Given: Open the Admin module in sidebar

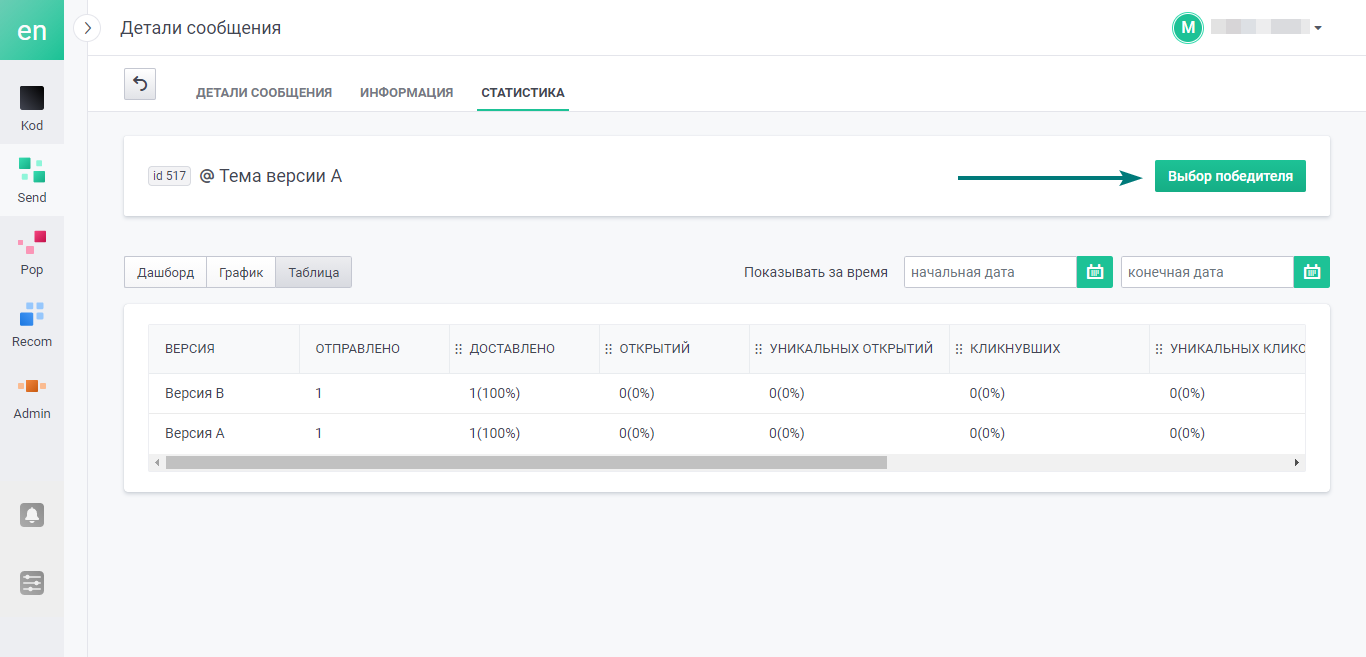Looking at the screenshot, I should click(32, 396).
